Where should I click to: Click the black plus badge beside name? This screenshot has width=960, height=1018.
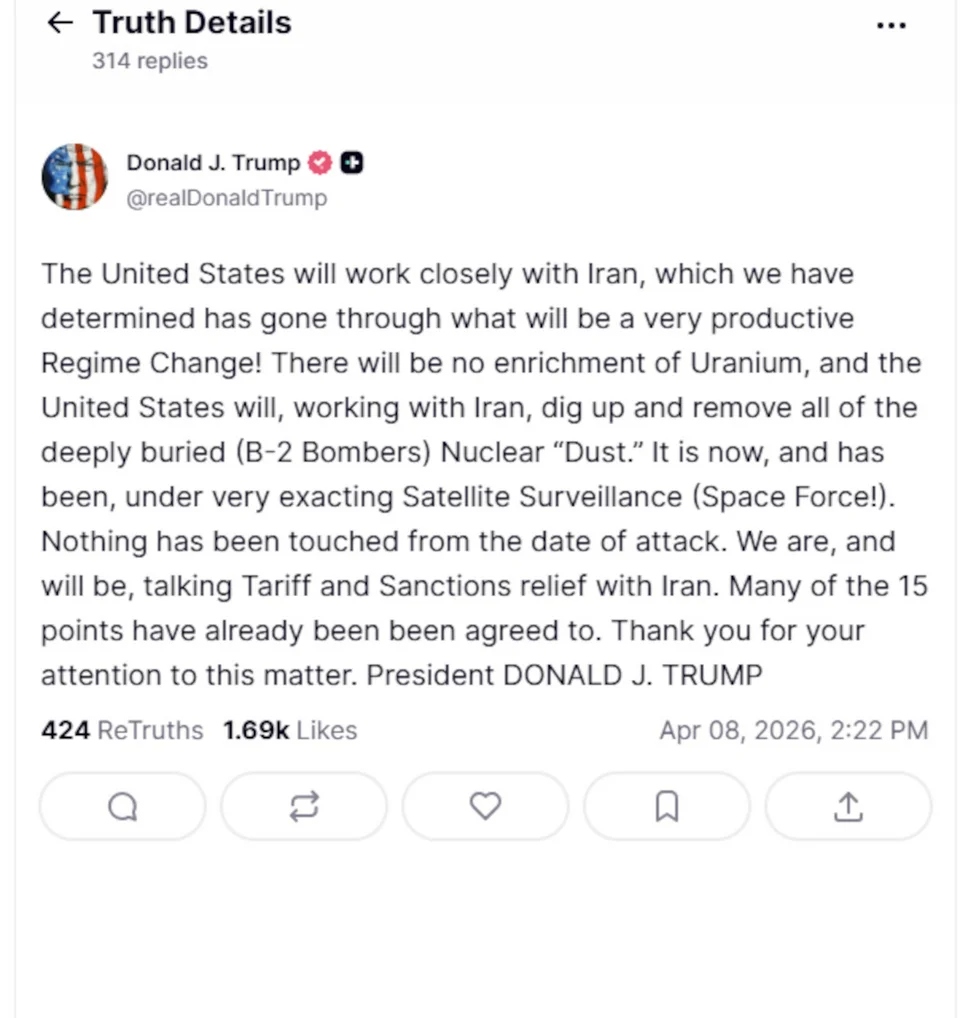pyautogui.click(x=351, y=162)
